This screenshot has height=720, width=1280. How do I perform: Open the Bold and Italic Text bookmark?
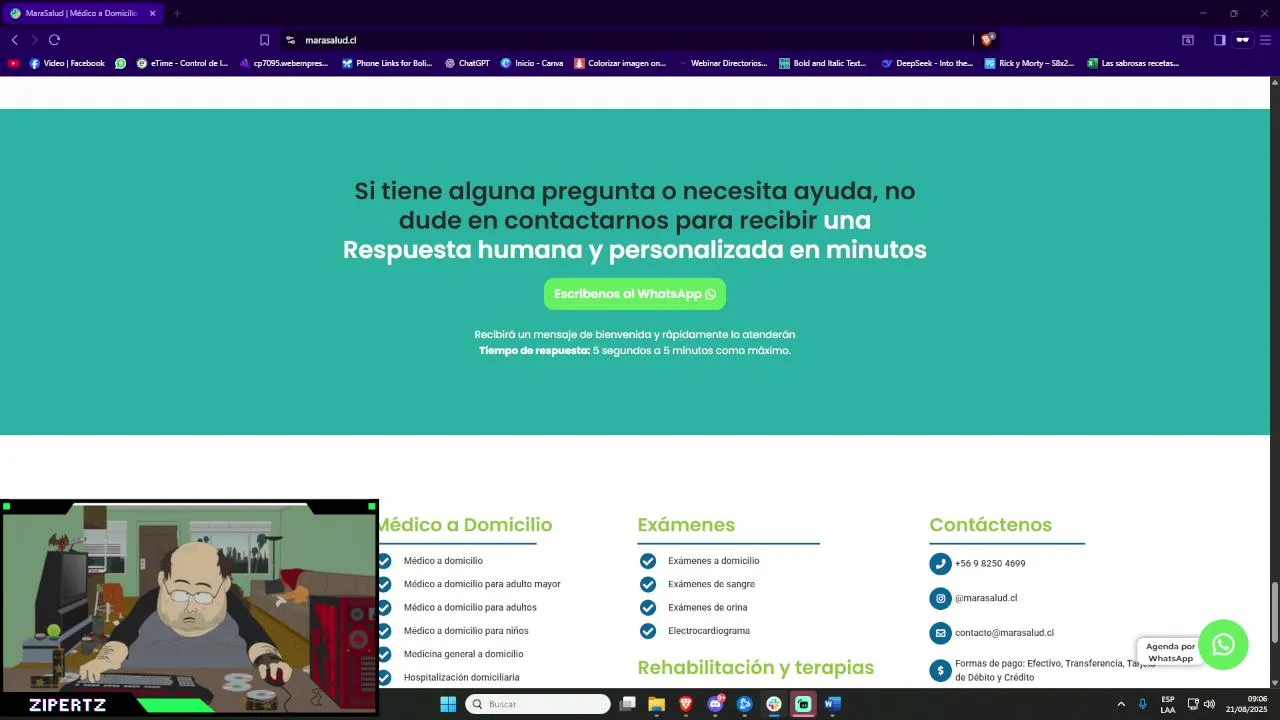[823, 63]
